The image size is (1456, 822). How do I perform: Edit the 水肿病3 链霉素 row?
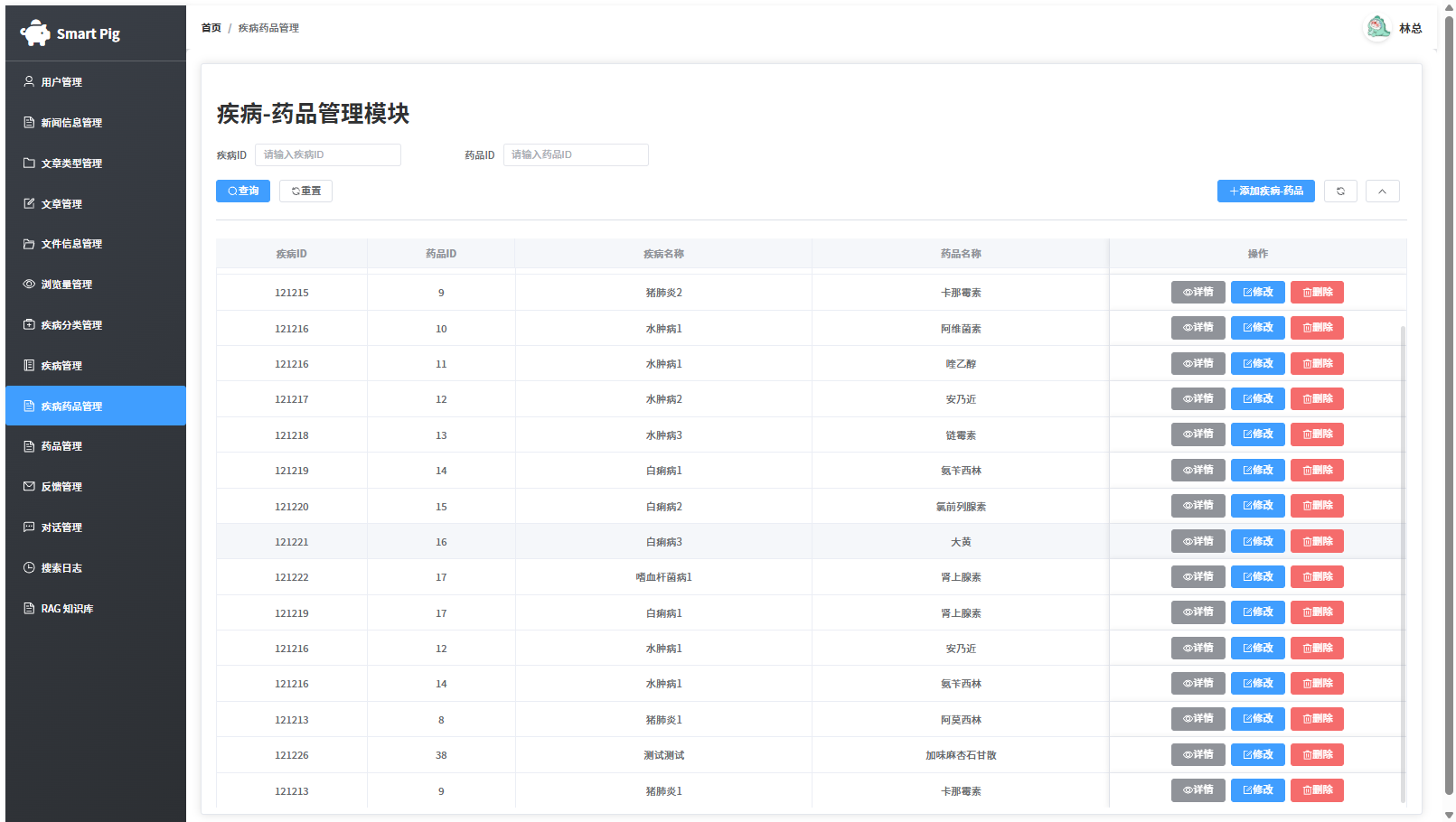1258,434
